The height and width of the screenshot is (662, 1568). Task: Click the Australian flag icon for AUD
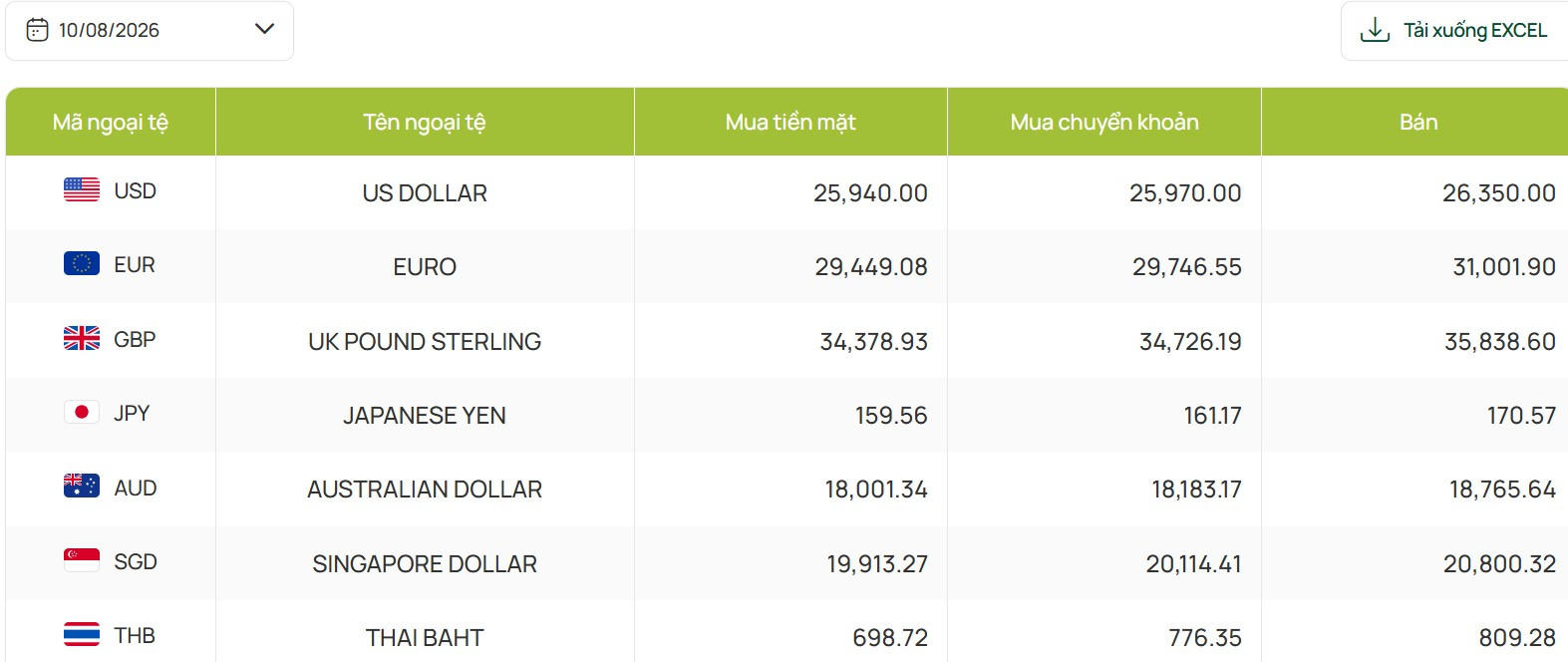point(82,486)
